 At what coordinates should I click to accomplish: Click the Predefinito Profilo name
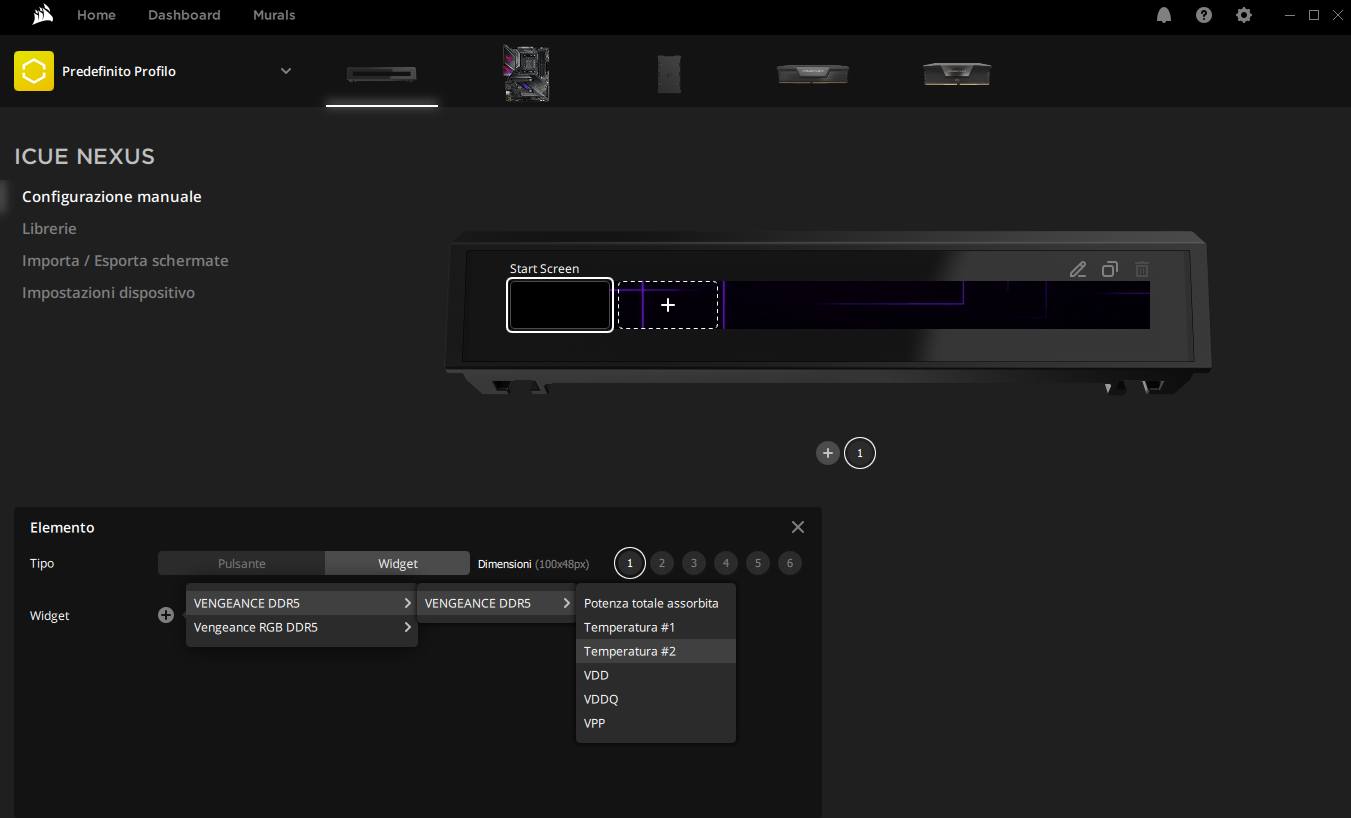[119, 71]
